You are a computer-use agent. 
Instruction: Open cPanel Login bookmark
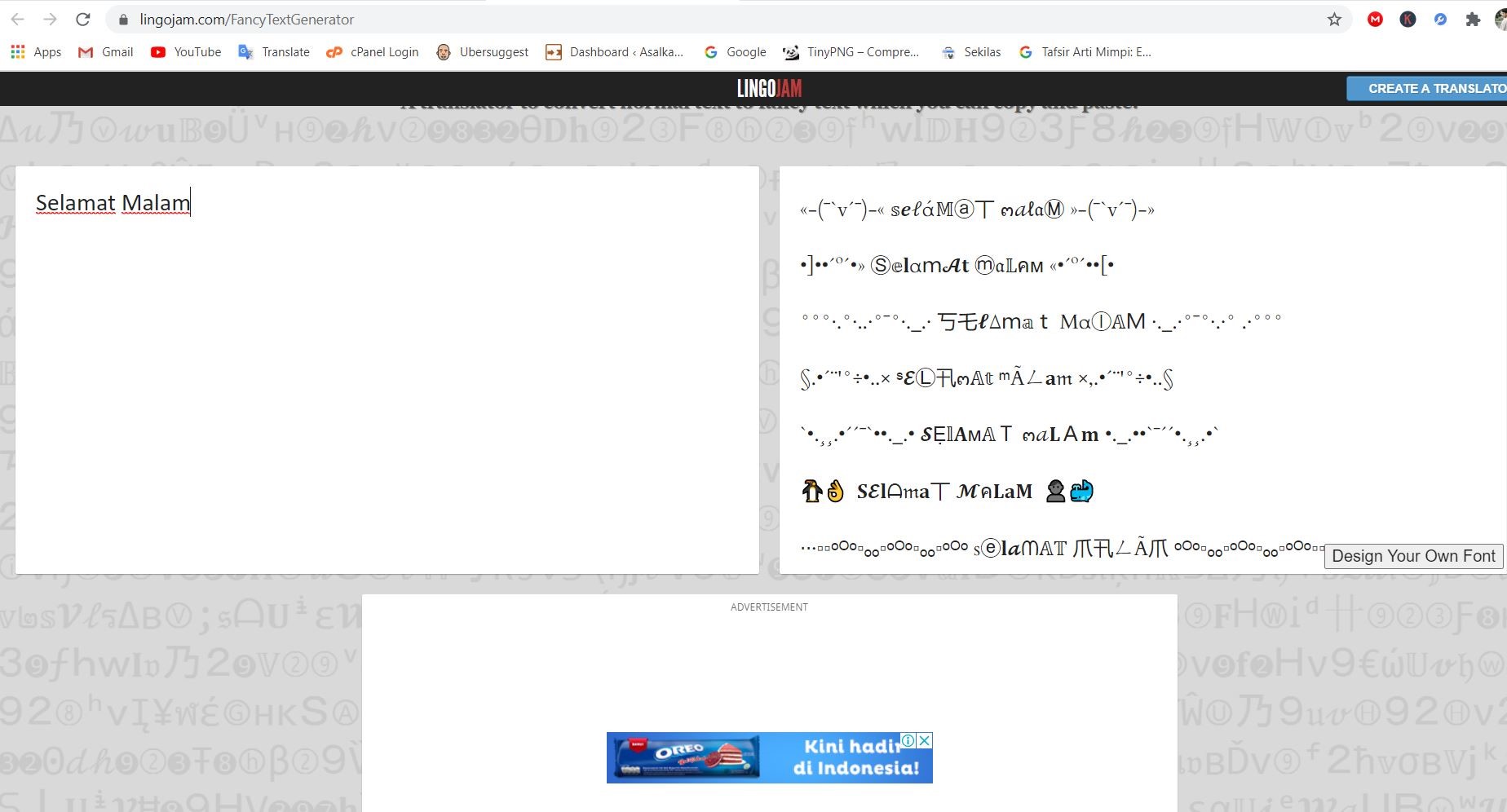tap(372, 52)
